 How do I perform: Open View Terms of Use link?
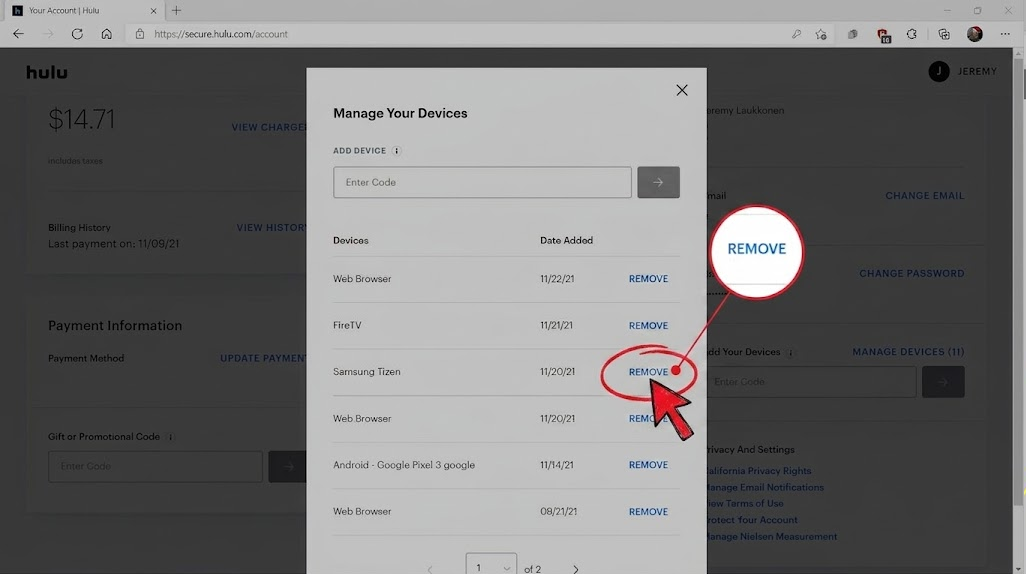click(x=745, y=503)
